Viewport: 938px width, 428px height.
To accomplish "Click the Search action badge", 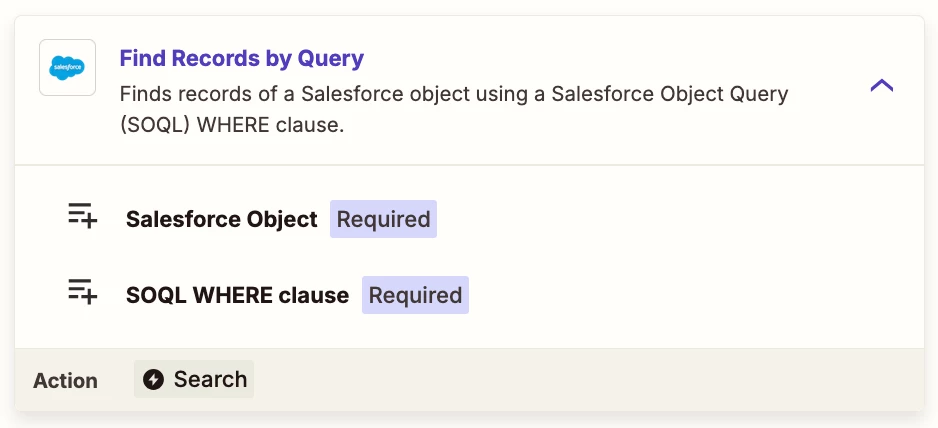I will click(194, 379).
